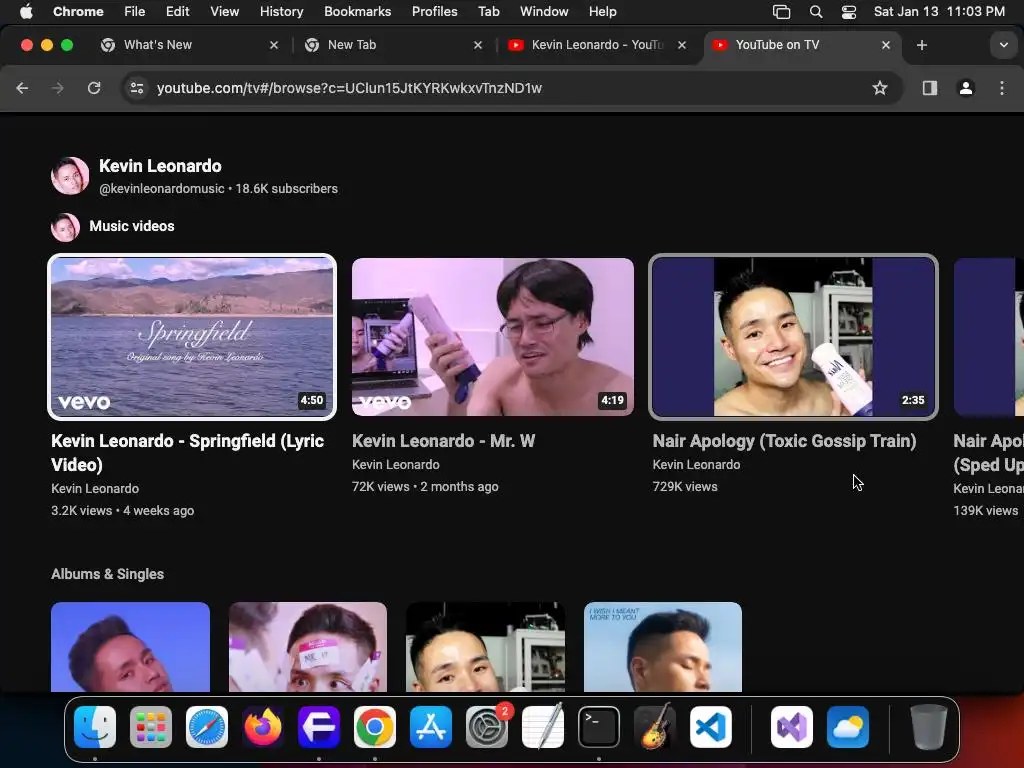This screenshot has width=1024, height=768.
Task: Play the Springfield lyric video thumbnail
Action: coord(192,336)
